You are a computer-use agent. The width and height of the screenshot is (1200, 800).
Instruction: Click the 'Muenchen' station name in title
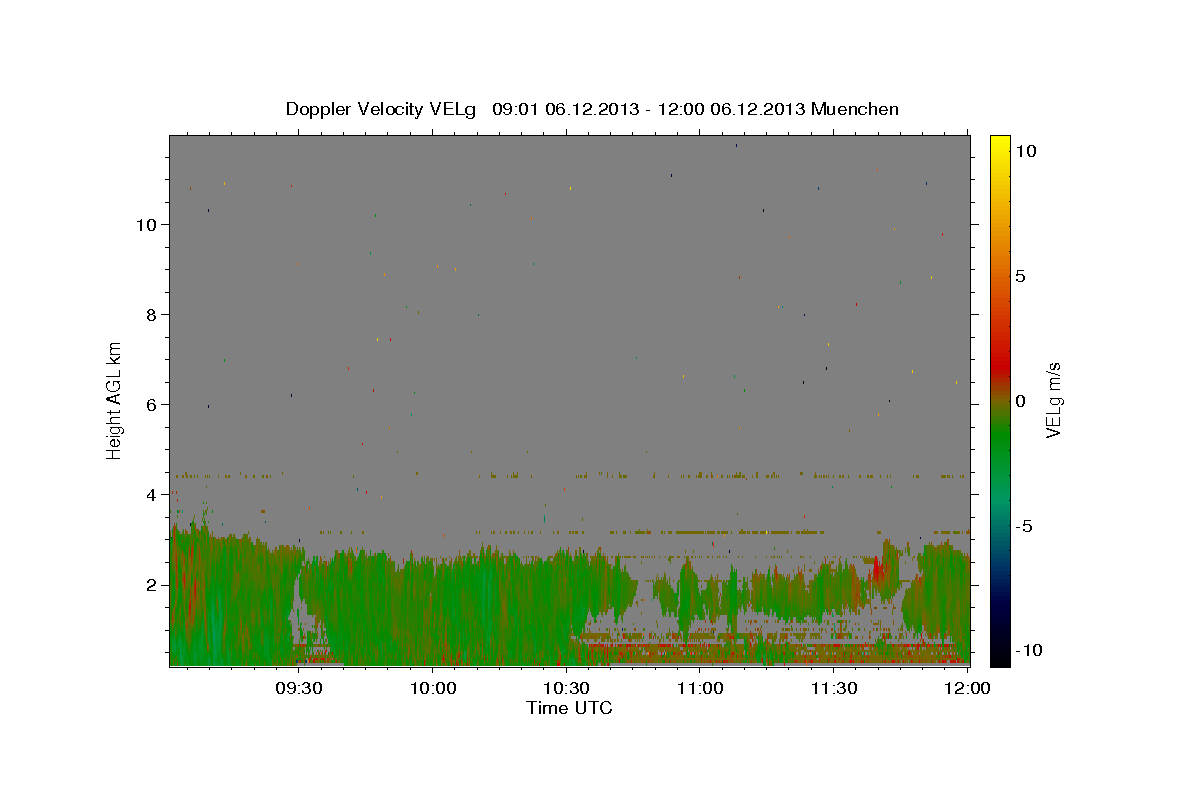tap(855, 109)
